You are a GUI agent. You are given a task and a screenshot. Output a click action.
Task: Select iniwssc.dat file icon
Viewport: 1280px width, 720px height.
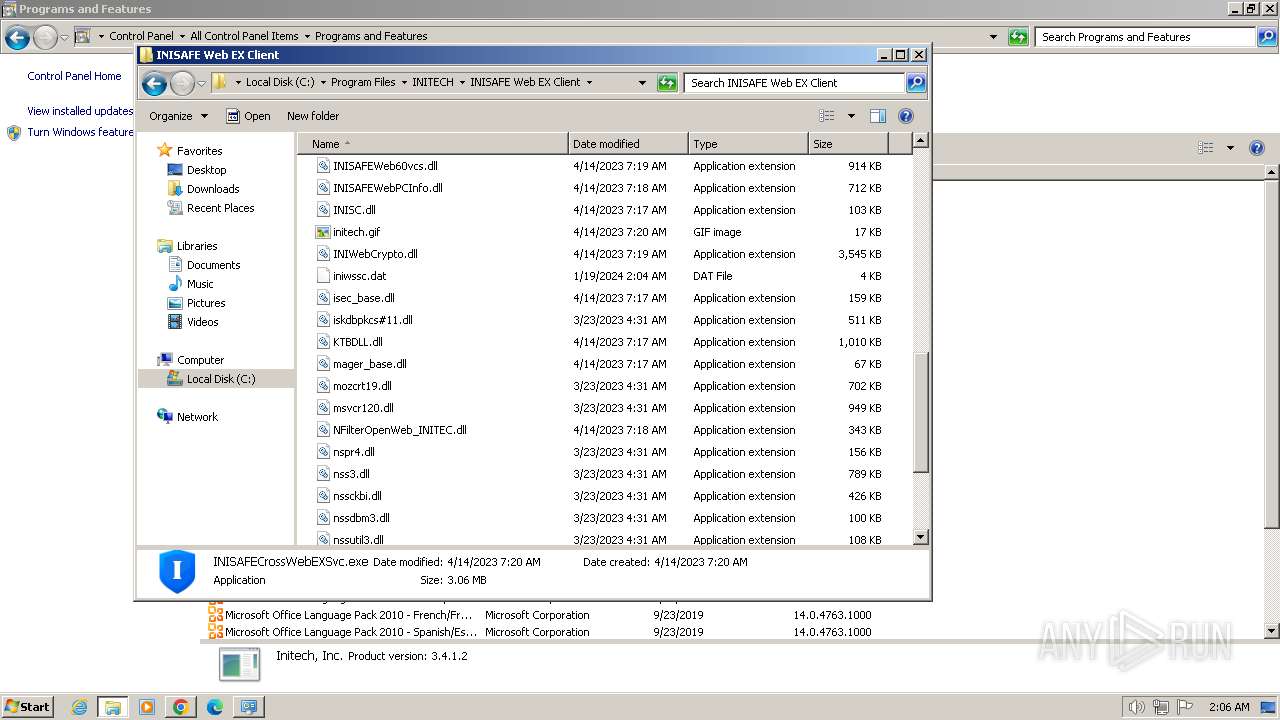coord(323,276)
